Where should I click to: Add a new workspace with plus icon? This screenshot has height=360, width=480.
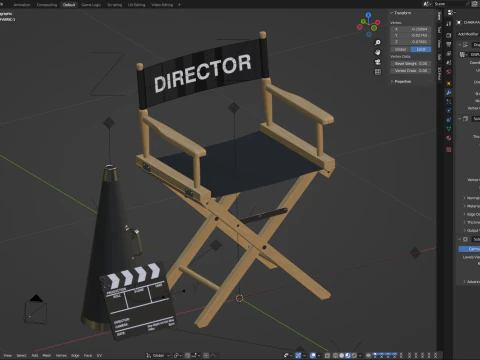tap(179, 5)
